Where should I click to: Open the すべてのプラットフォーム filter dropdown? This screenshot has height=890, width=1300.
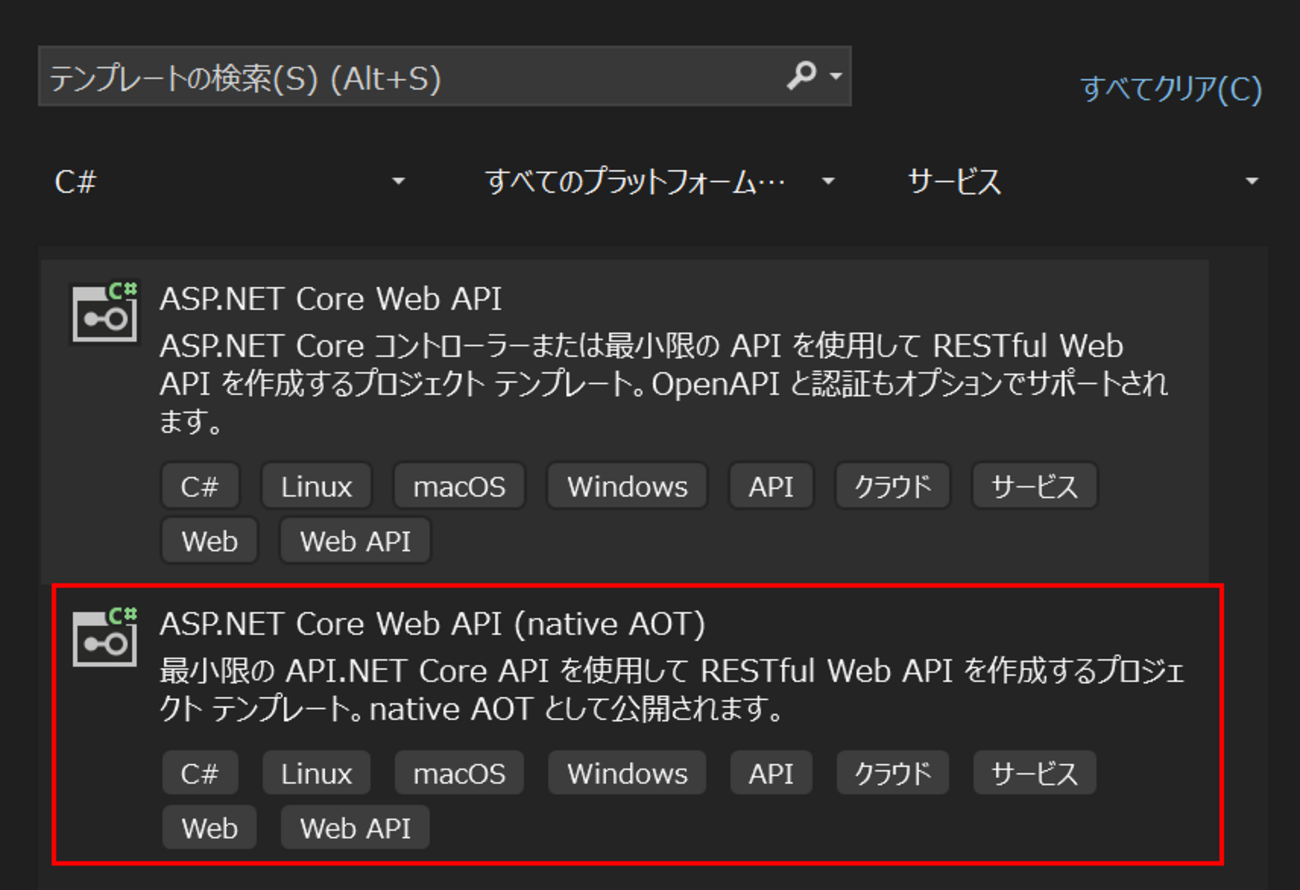[660, 181]
